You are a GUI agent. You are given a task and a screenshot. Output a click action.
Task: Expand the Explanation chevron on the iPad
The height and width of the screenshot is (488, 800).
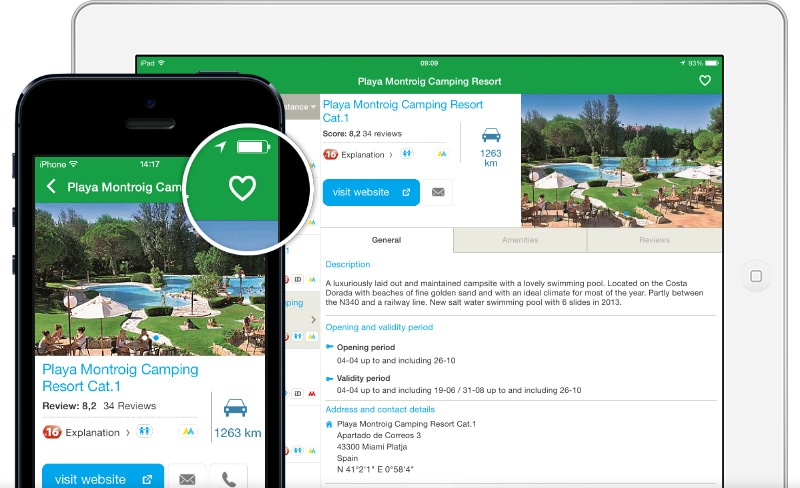tap(391, 155)
